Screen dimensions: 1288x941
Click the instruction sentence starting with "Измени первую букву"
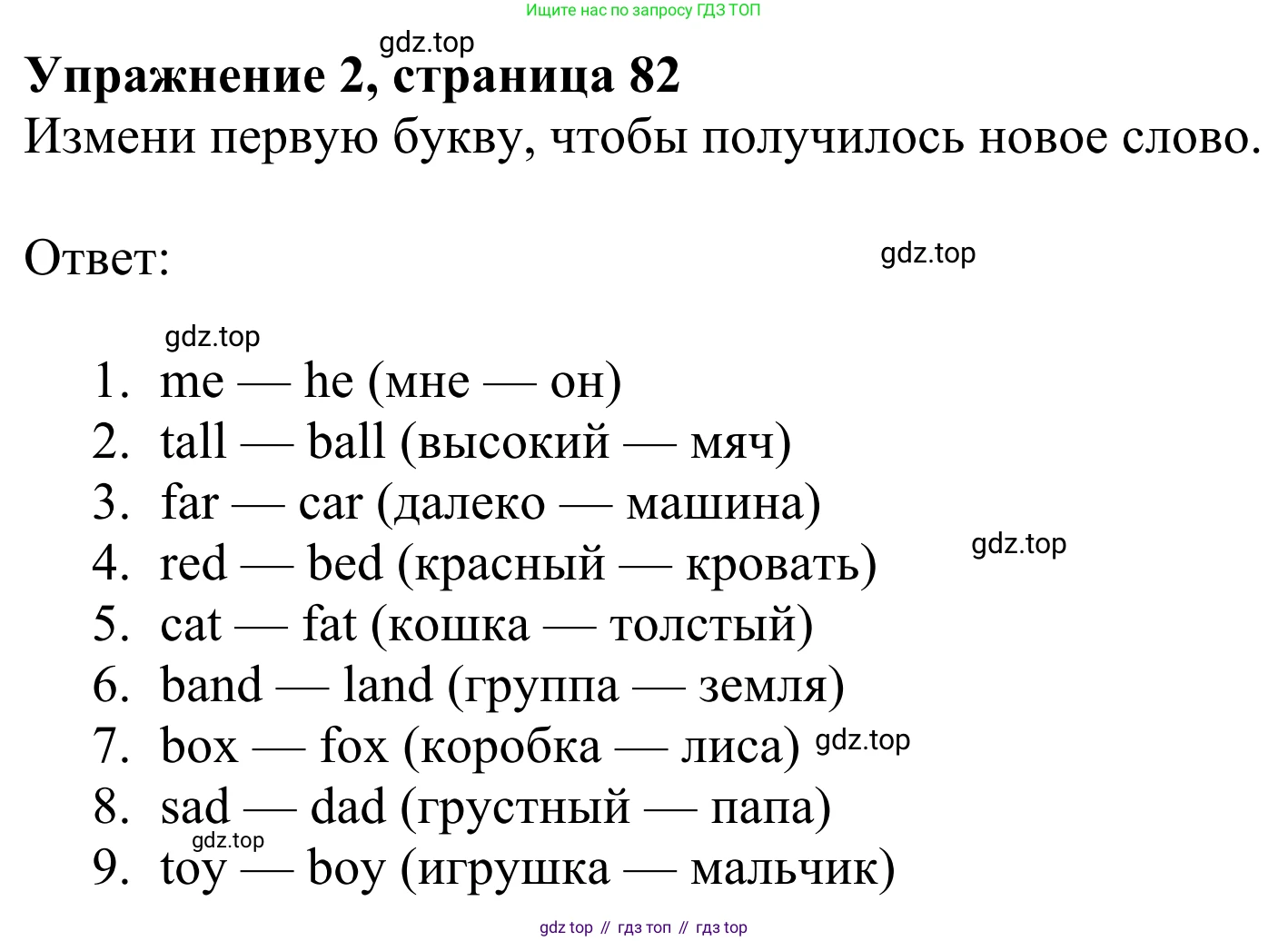pyautogui.click(x=641, y=137)
